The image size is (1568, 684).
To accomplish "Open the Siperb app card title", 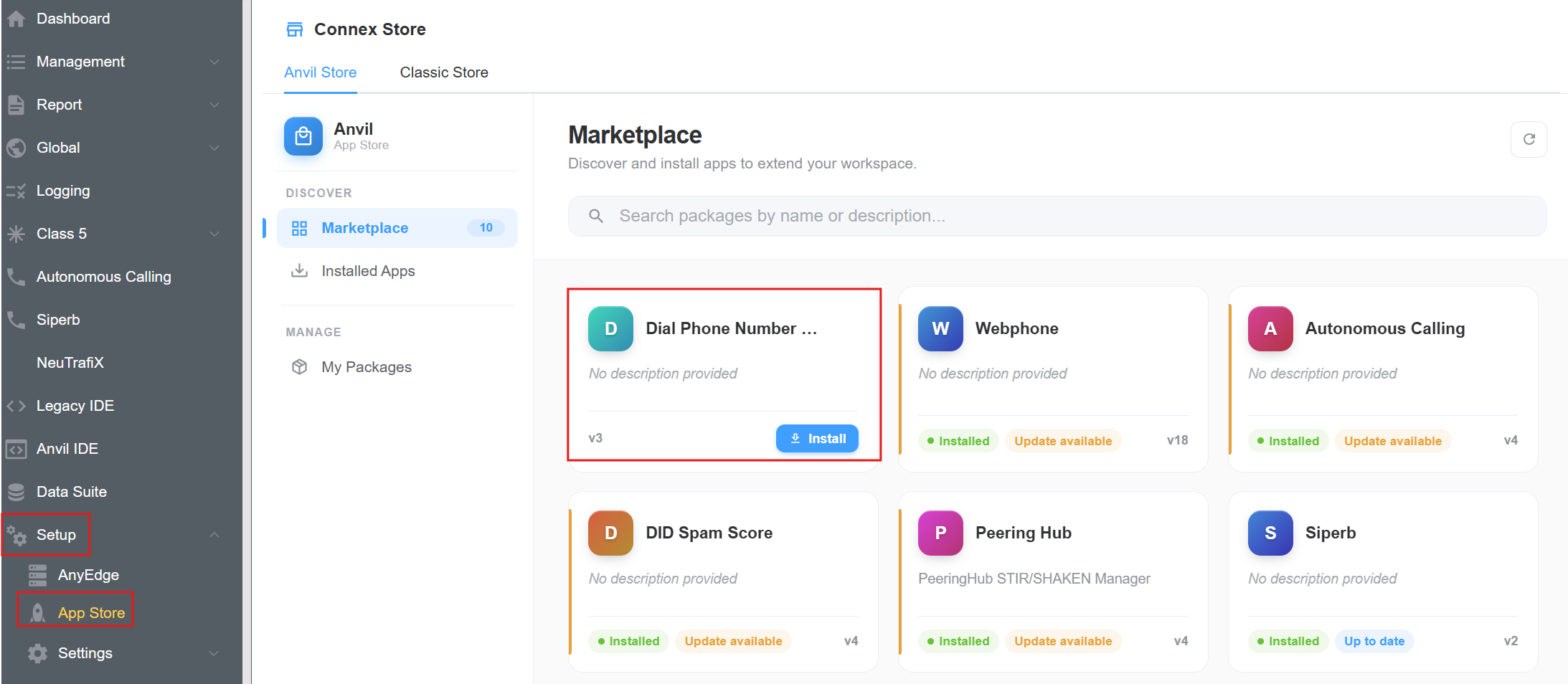I will click(x=1331, y=533).
